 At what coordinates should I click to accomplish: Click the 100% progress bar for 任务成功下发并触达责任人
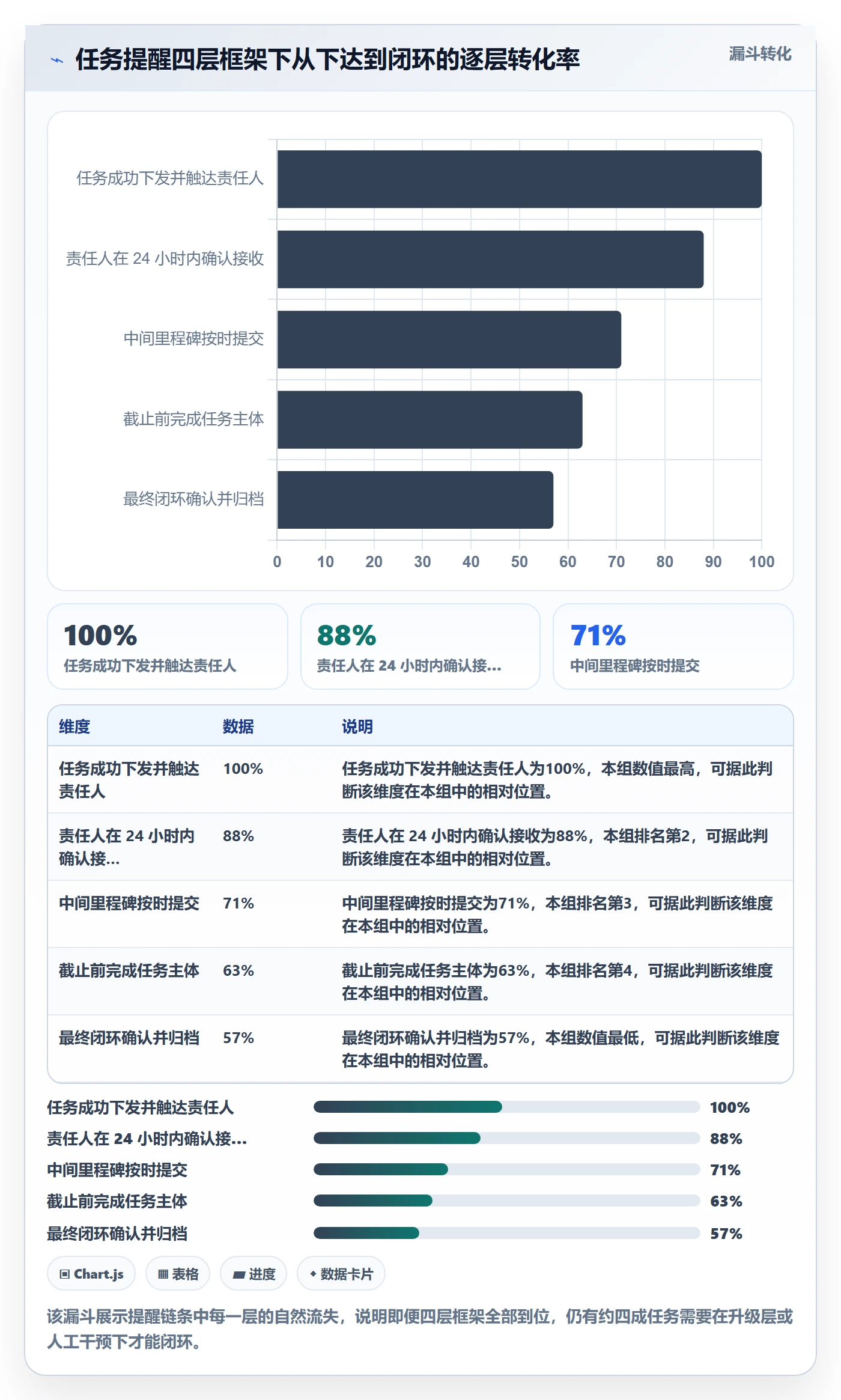click(507, 1107)
